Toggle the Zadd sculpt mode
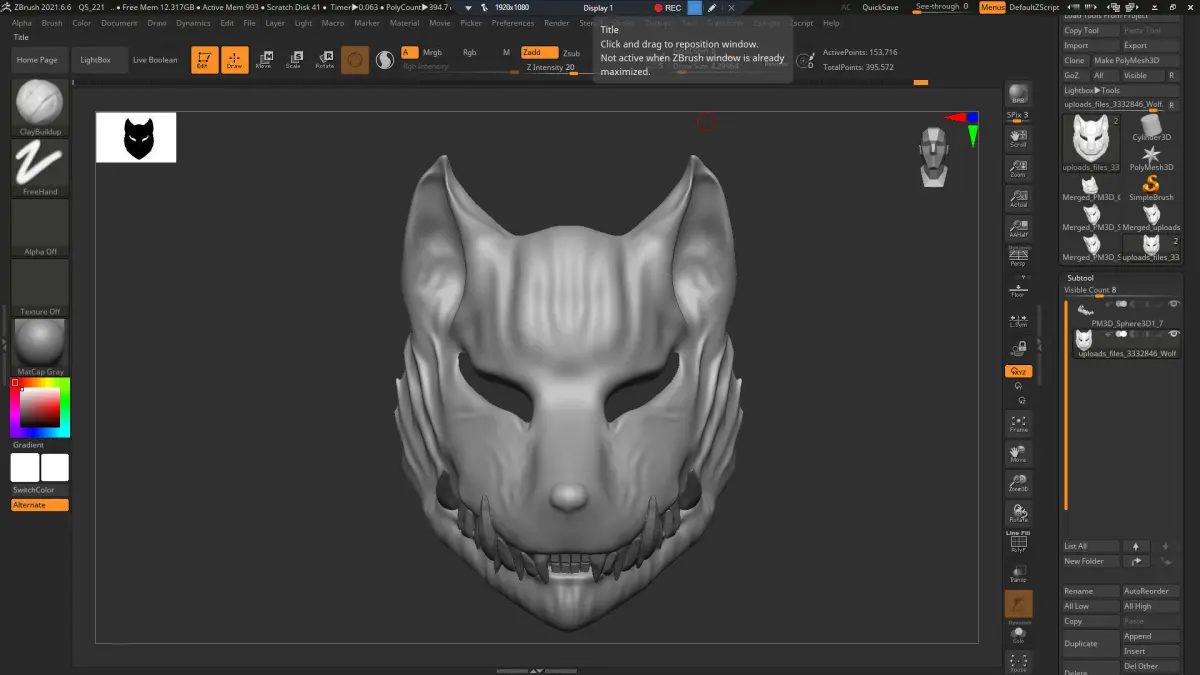Screen dimensions: 1200x675 point(539,52)
